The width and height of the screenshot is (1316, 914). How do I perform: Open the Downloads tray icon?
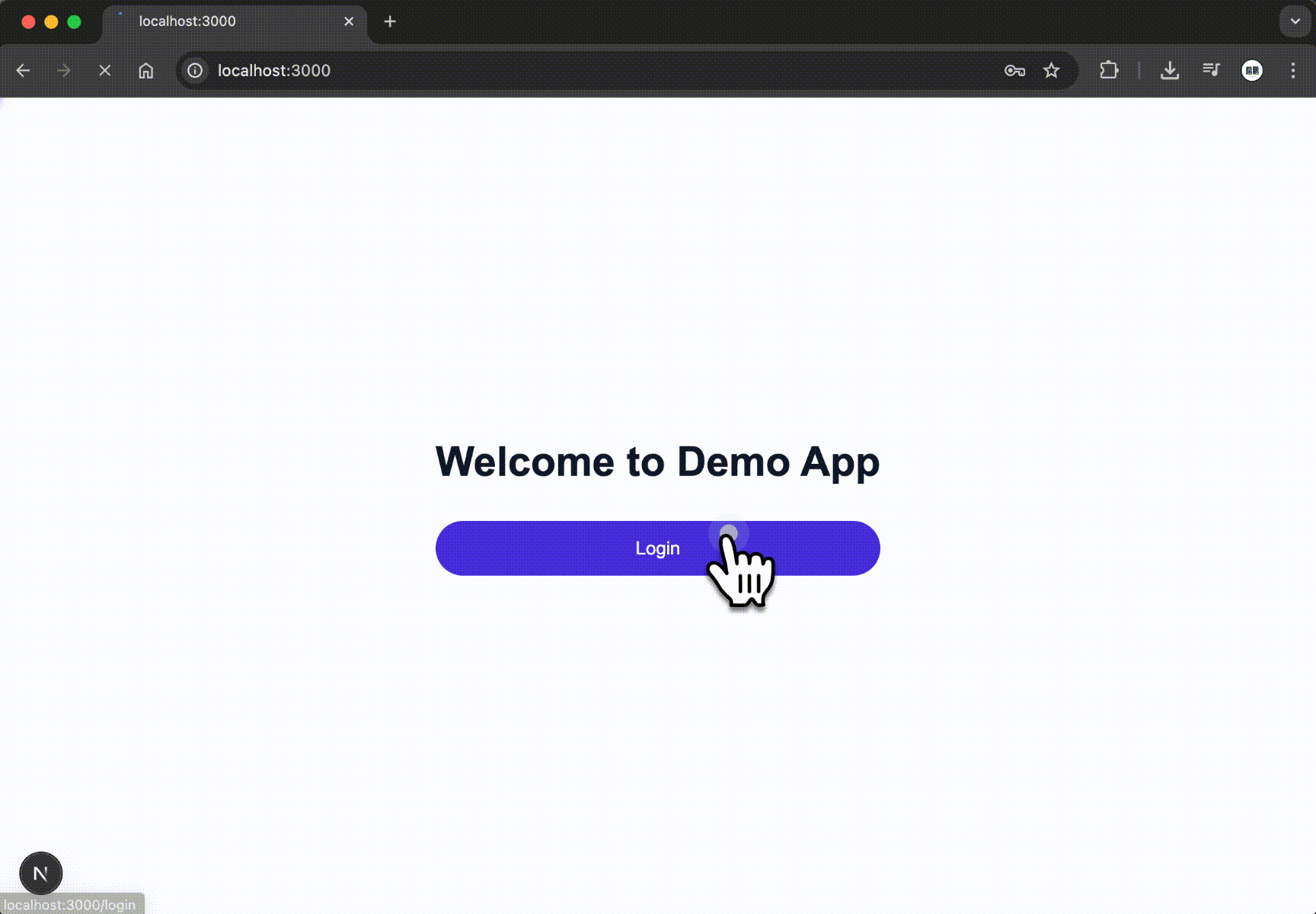pyautogui.click(x=1170, y=70)
